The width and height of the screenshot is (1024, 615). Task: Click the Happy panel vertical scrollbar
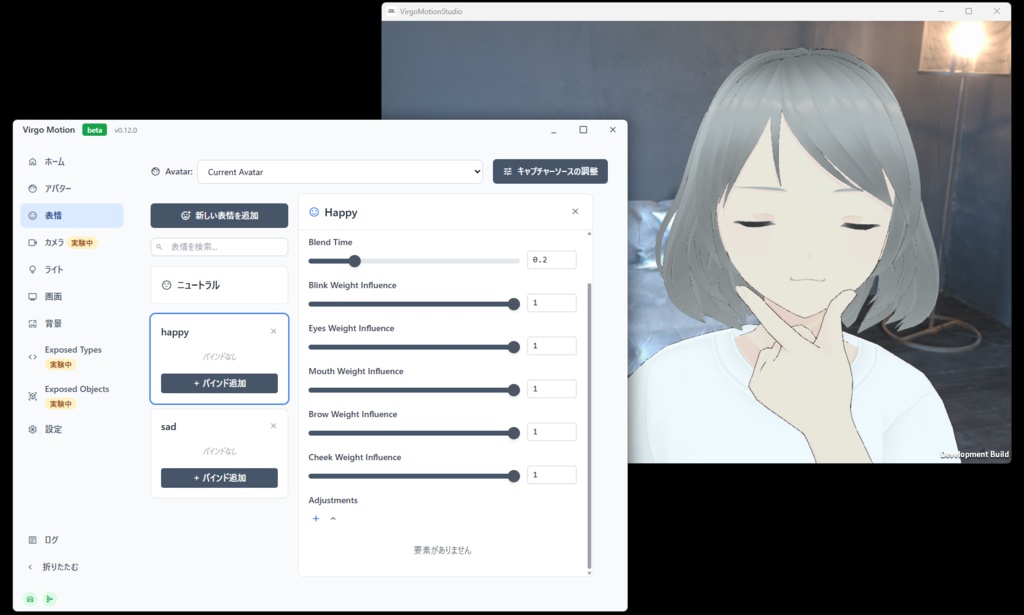589,425
